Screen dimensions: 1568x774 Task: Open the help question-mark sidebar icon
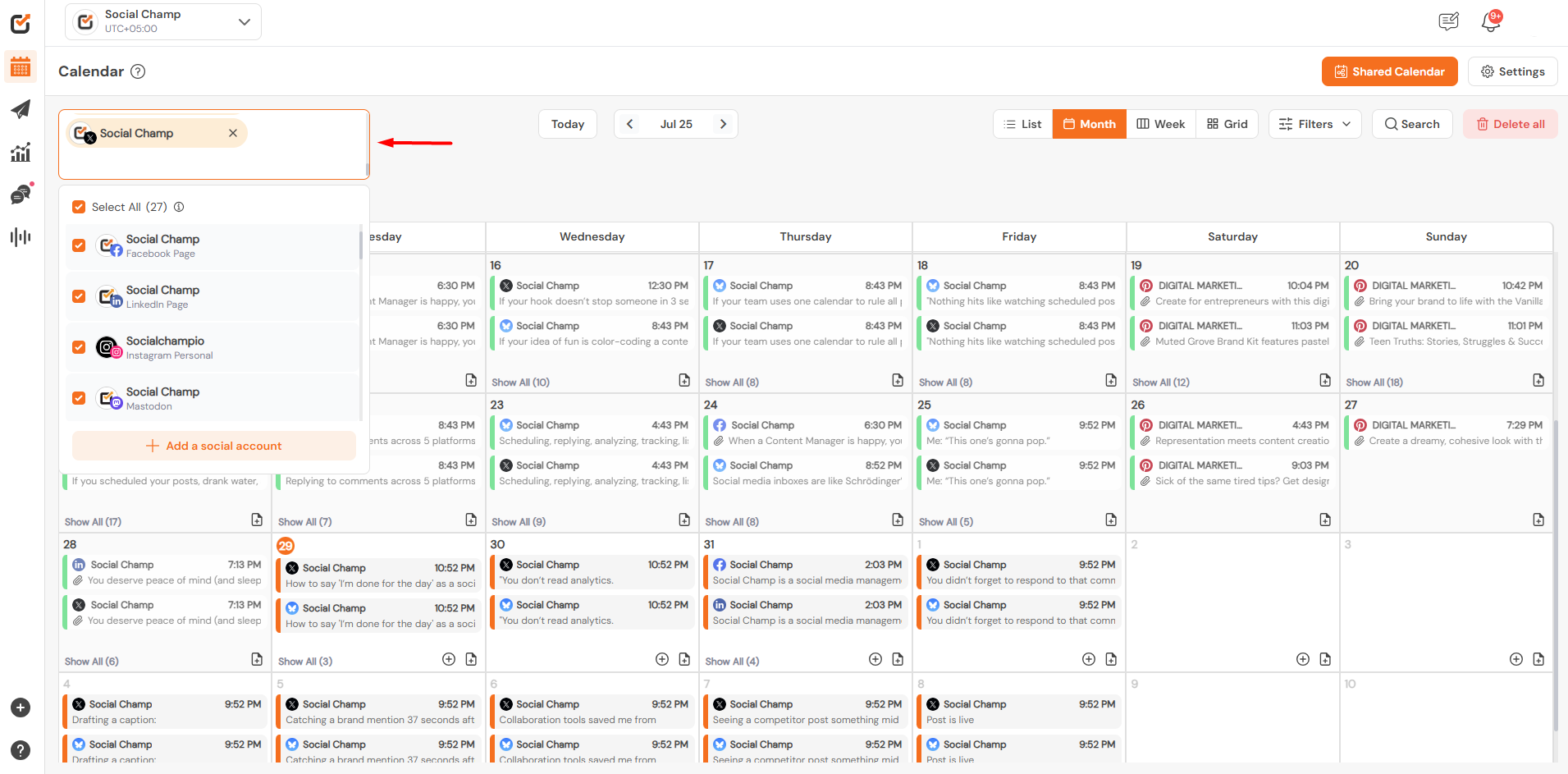[21, 750]
